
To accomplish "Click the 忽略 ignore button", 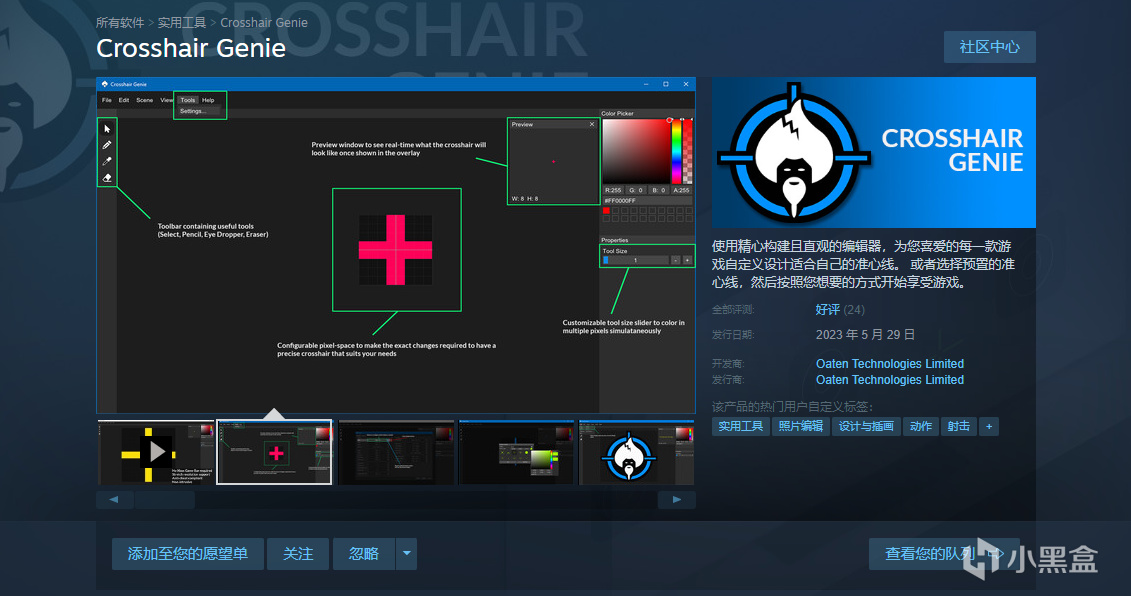I will 364,553.
